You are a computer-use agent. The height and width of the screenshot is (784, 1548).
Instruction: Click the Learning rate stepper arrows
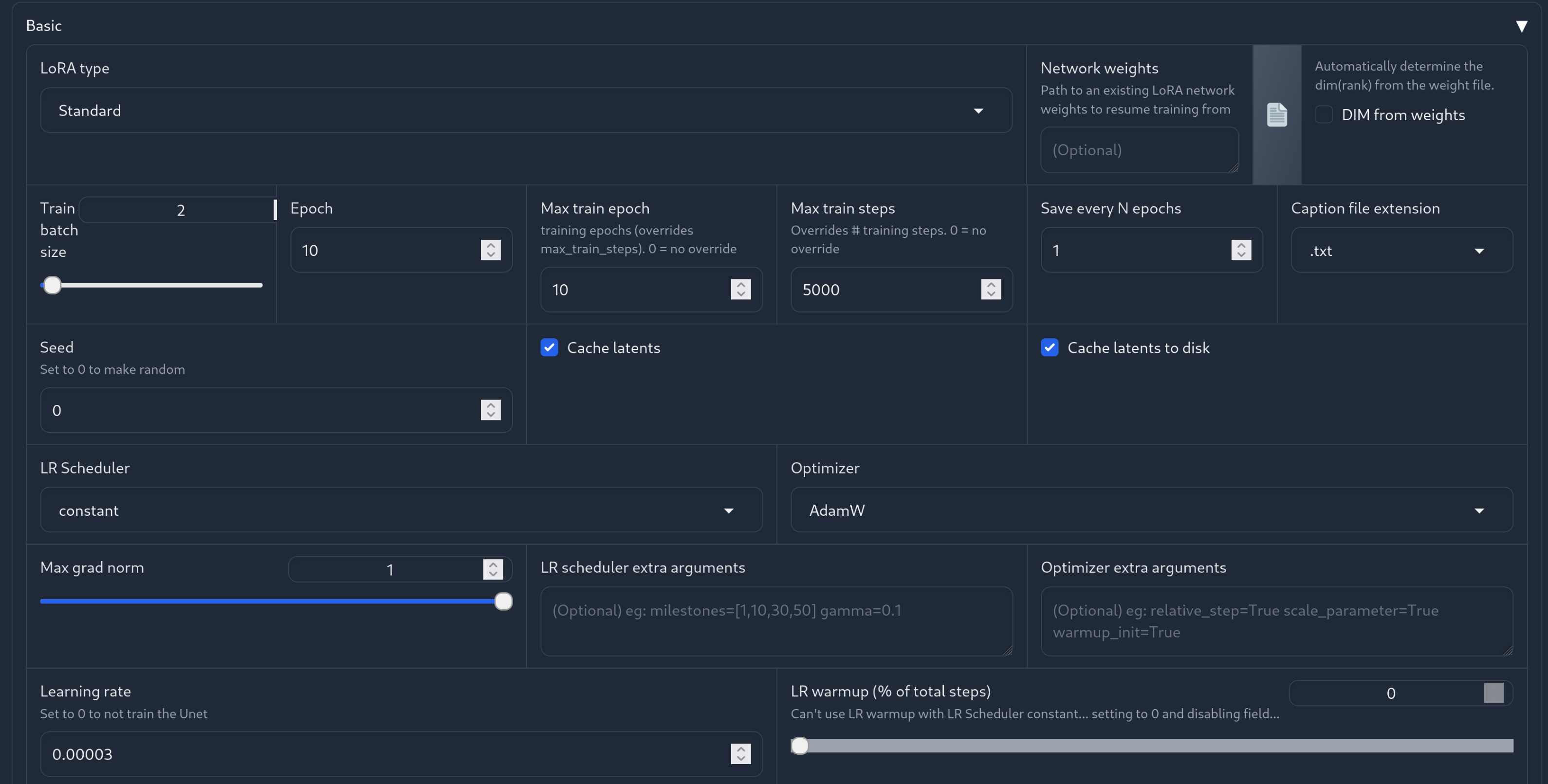coord(740,754)
